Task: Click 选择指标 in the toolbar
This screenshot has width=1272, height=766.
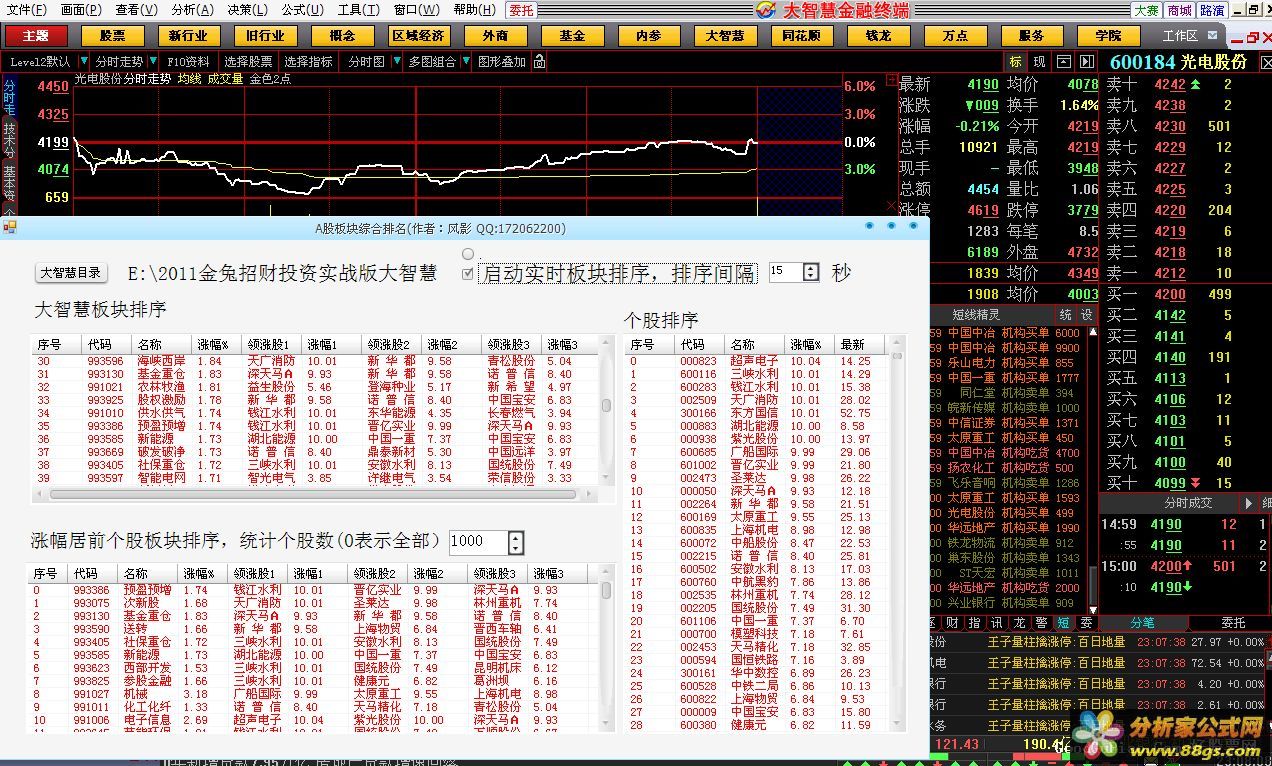Action: tap(308, 61)
